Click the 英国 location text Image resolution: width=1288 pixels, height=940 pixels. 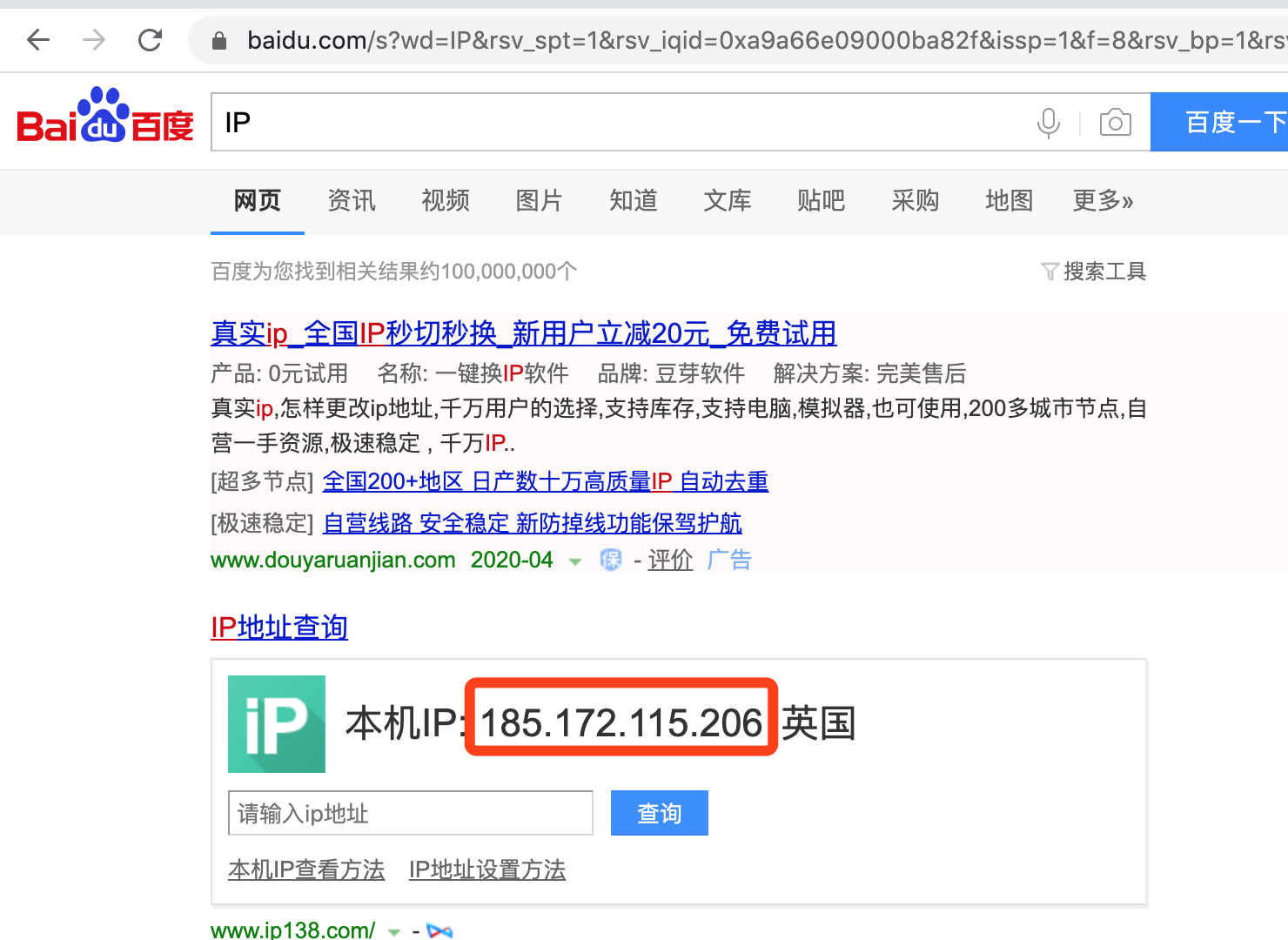[819, 723]
